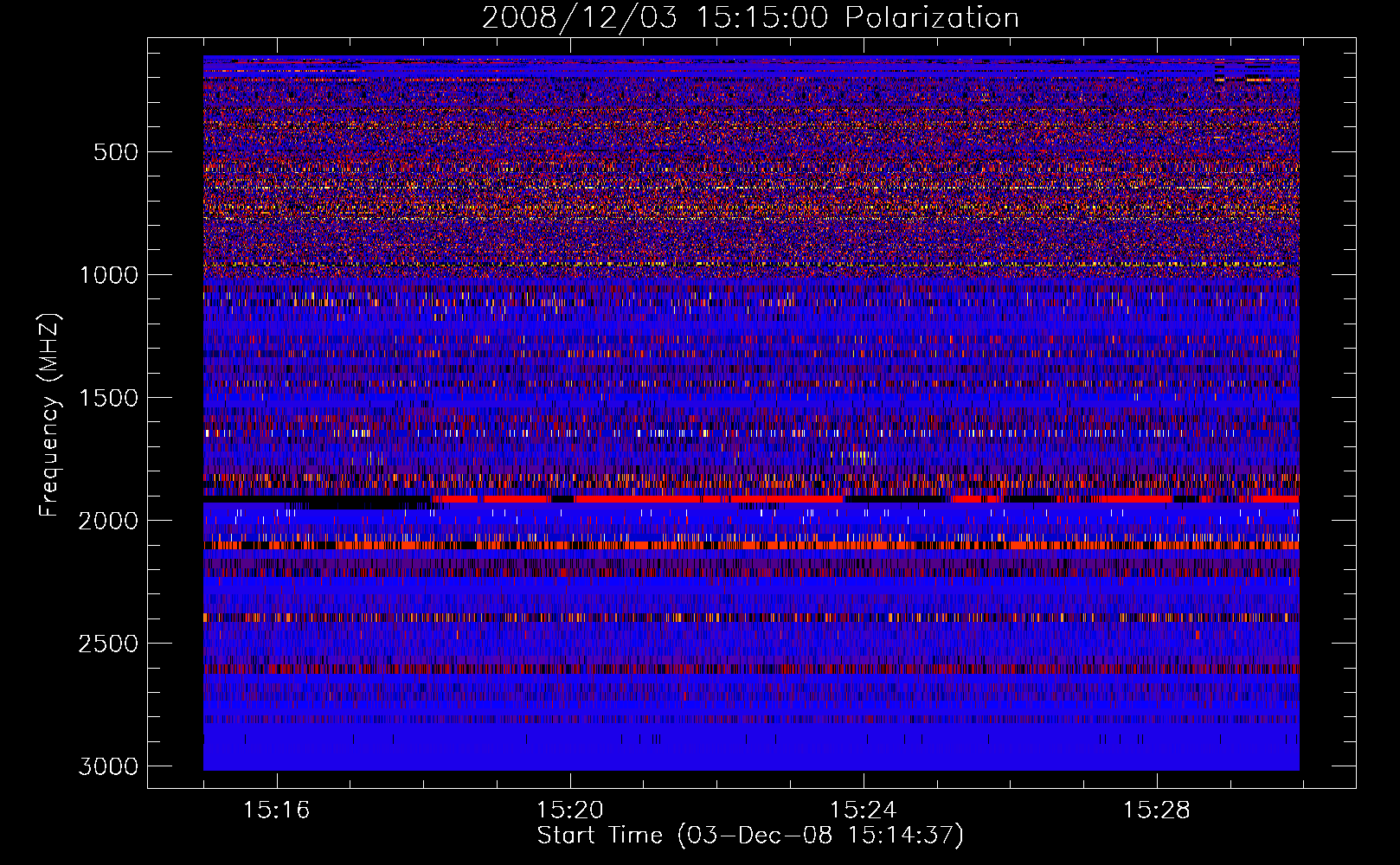Viewport: 1400px width, 865px height.
Task: Click the '2500' frequency tick label
Action: click(108, 644)
